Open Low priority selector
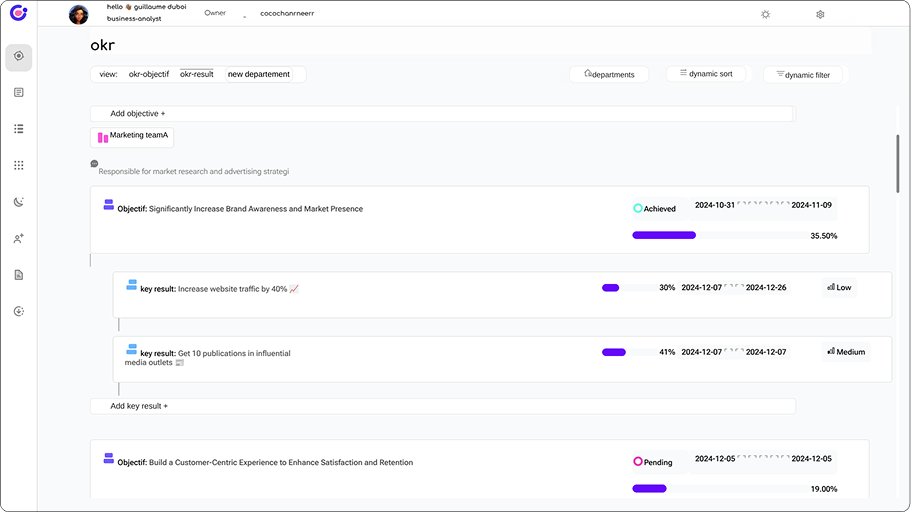911x512 pixels. tap(839, 288)
